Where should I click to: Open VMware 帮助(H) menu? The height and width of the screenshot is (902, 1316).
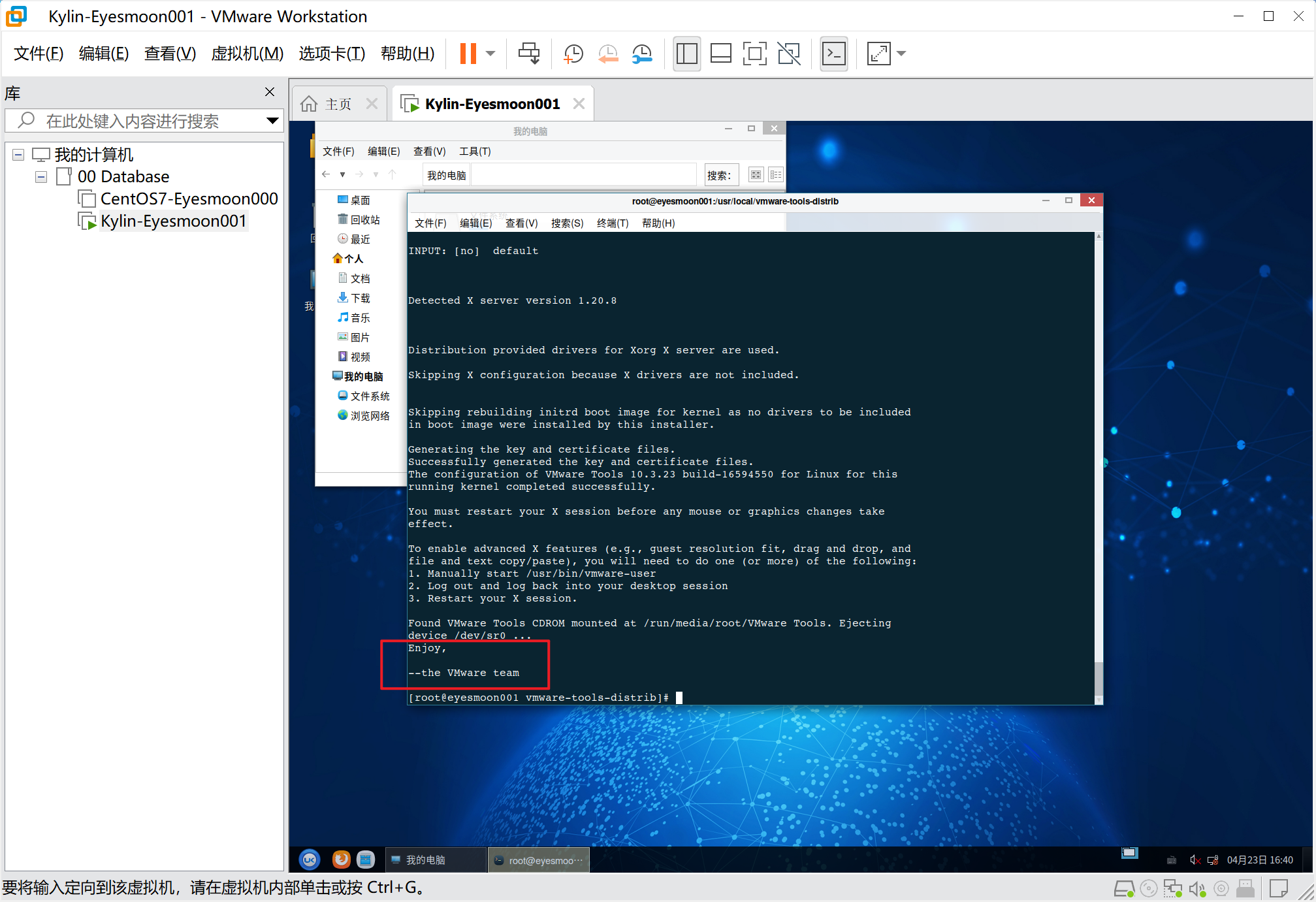point(408,54)
